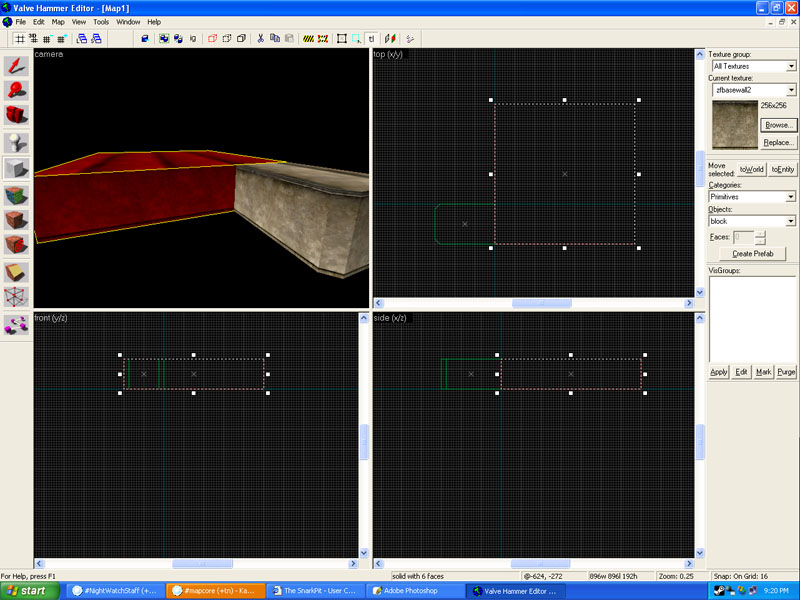This screenshot has height=600, width=800.
Task: Open the Tools menu
Action: tap(101, 21)
